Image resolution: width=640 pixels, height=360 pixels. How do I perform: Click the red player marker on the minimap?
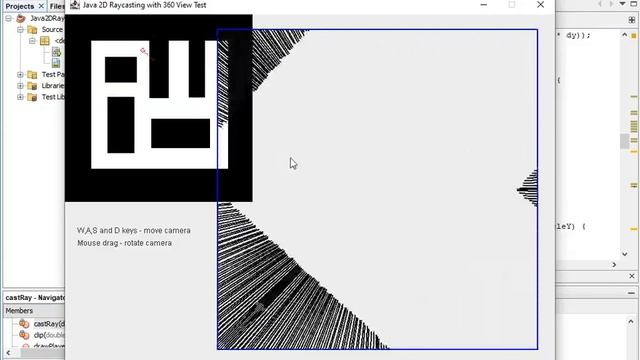pos(144,51)
